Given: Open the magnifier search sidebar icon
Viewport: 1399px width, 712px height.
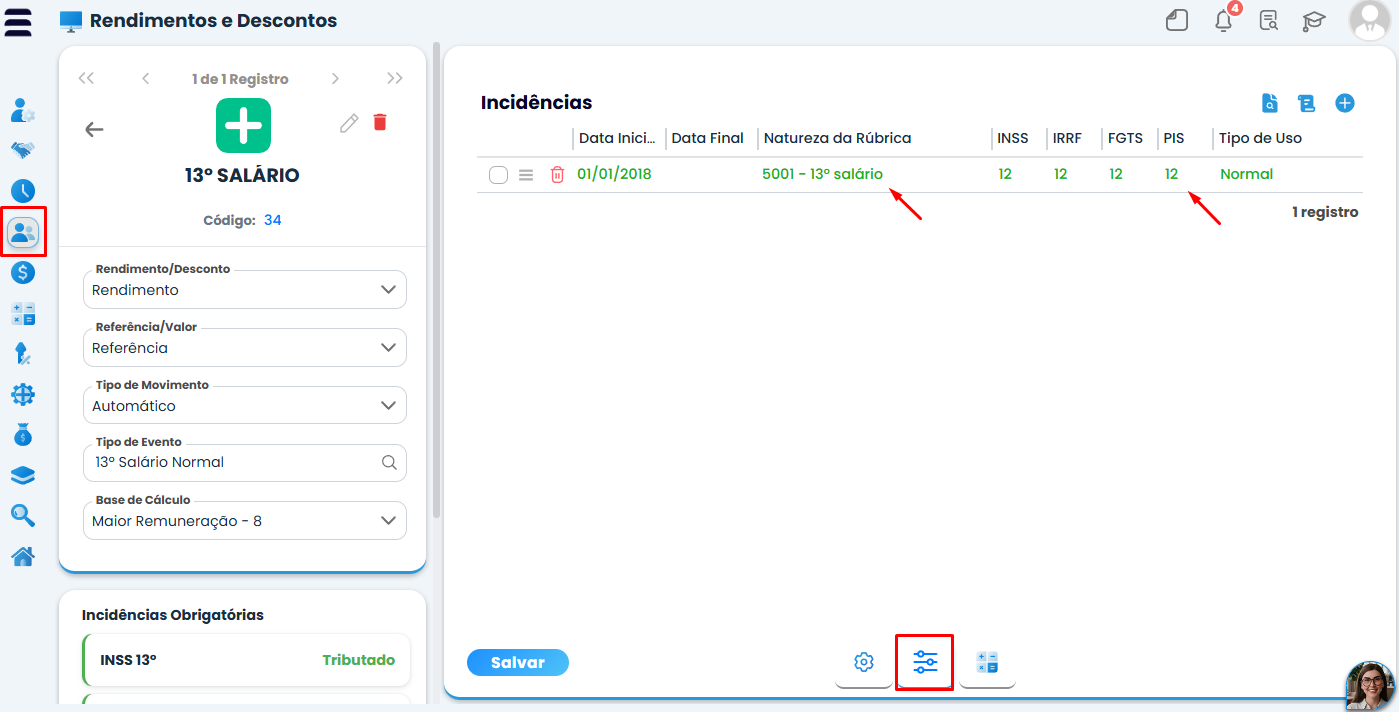Looking at the screenshot, I should [x=23, y=516].
